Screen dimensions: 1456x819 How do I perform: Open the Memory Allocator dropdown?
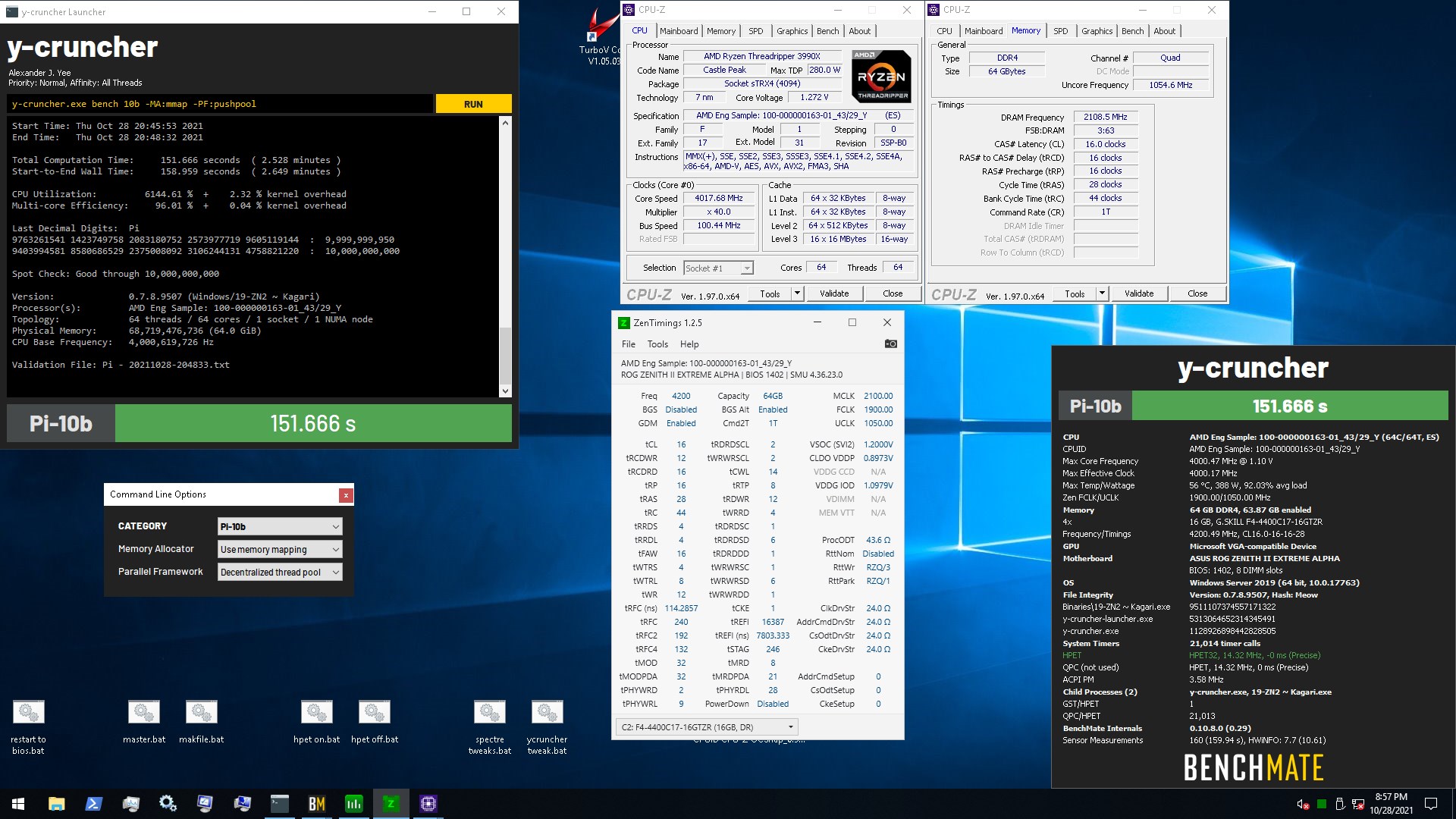pyautogui.click(x=280, y=549)
